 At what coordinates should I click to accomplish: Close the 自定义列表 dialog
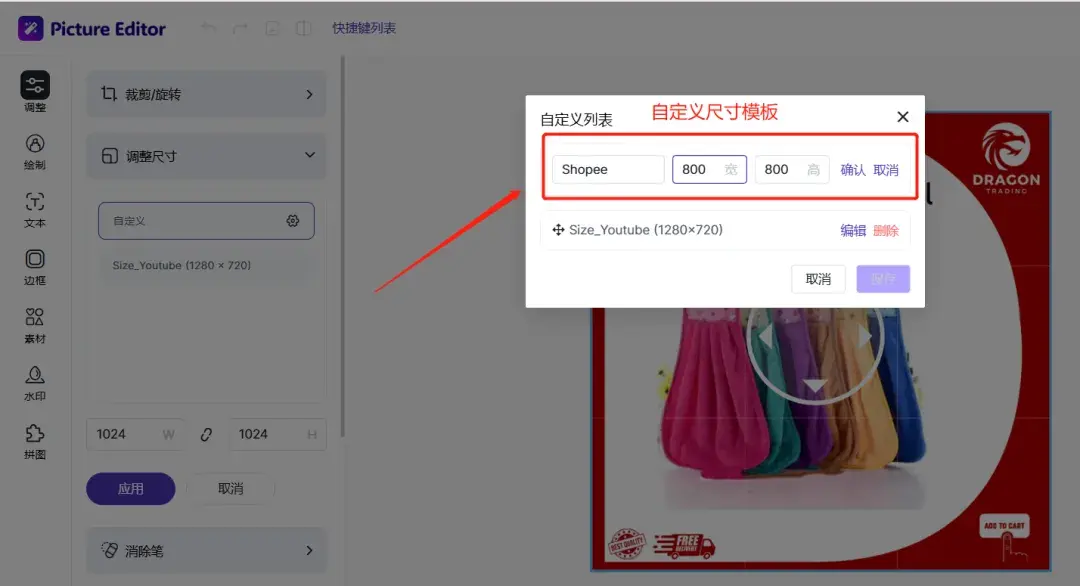coord(903,117)
